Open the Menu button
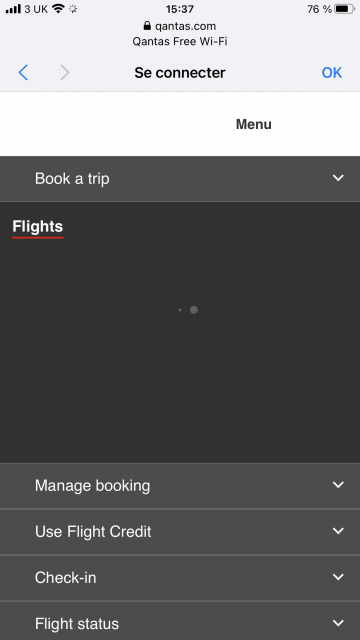This screenshot has width=360, height=640. tap(253, 124)
